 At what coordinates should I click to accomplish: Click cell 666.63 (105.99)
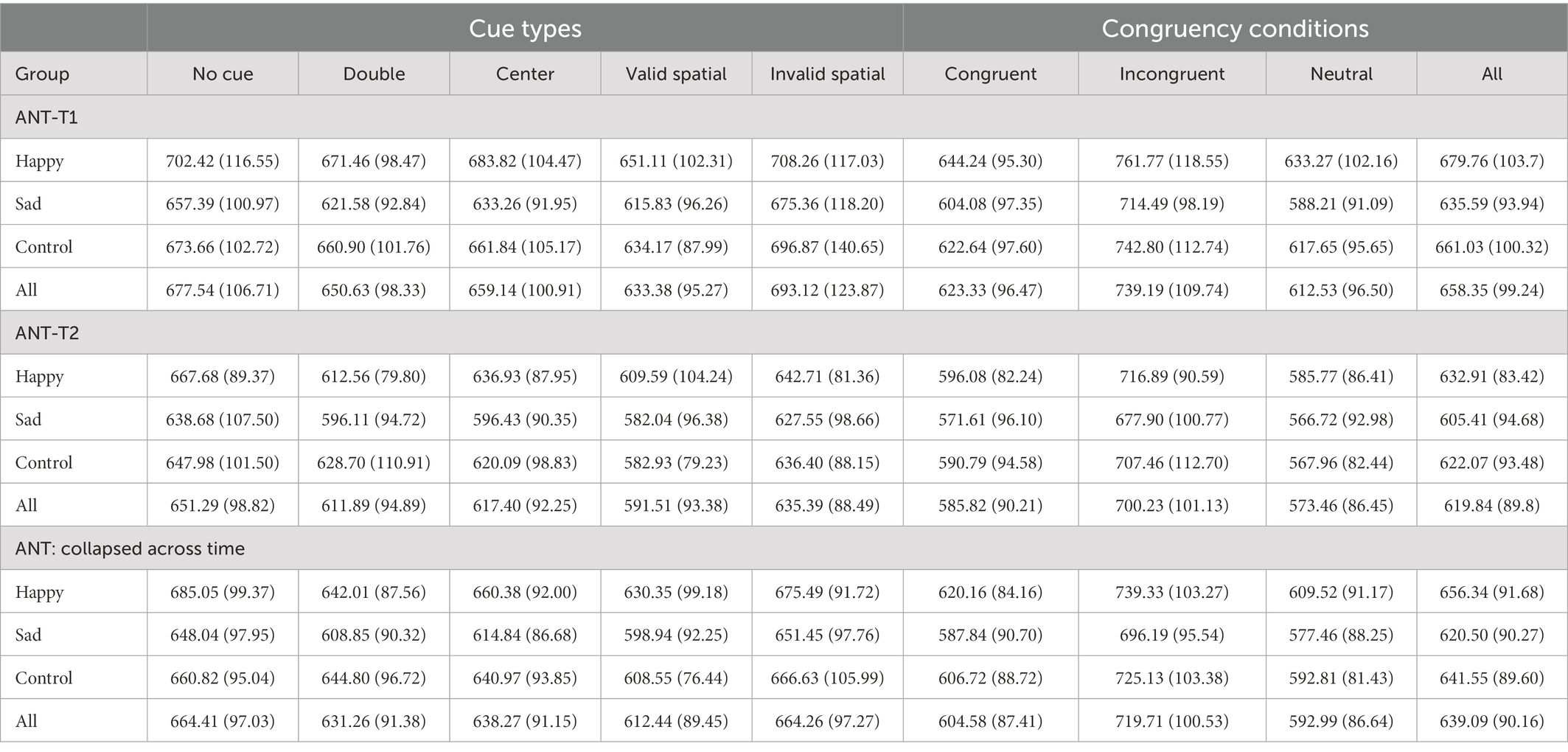[x=827, y=678]
